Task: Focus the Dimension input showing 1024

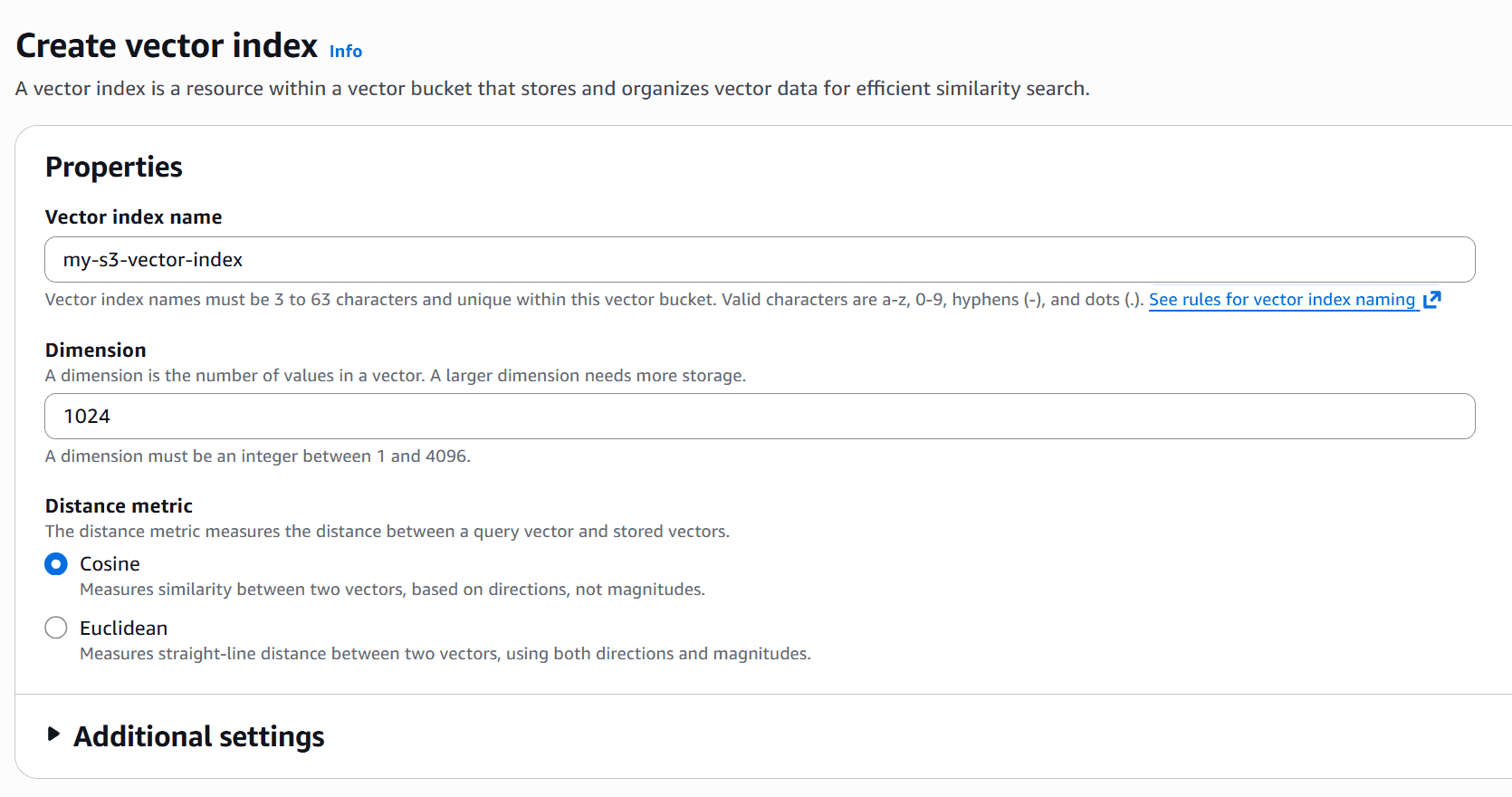Action: [759, 417]
